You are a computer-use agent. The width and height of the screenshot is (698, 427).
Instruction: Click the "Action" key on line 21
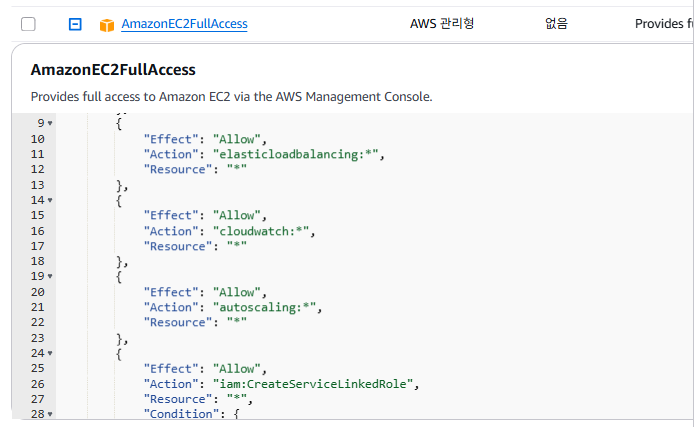171,307
